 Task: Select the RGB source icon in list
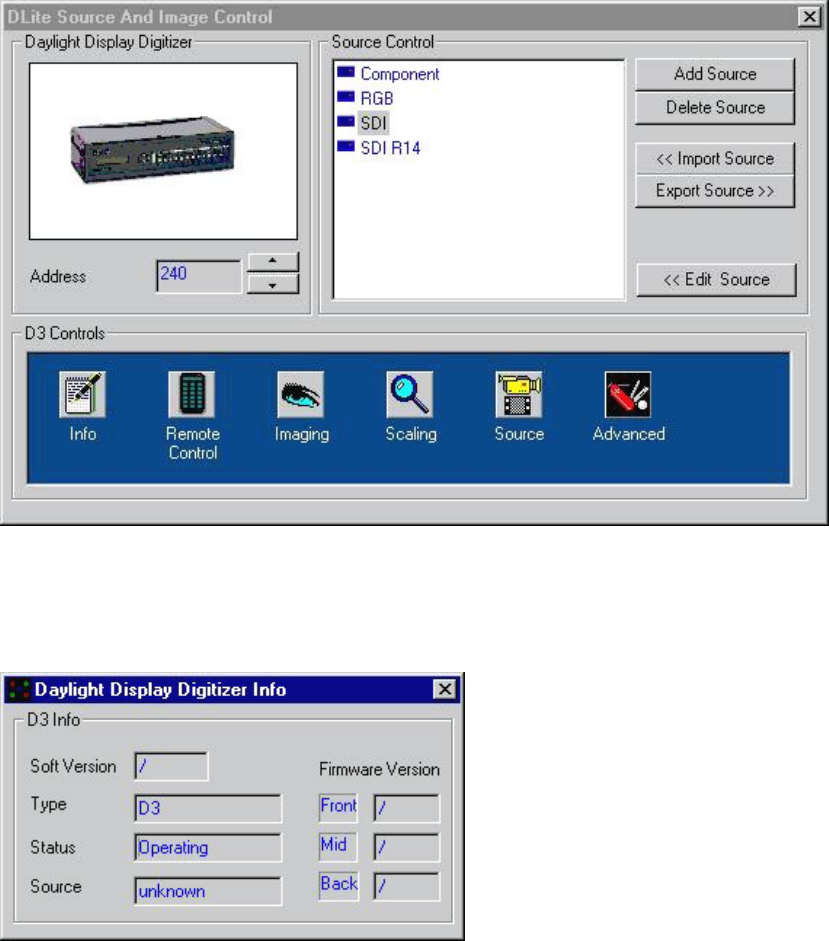pyautogui.click(x=346, y=97)
